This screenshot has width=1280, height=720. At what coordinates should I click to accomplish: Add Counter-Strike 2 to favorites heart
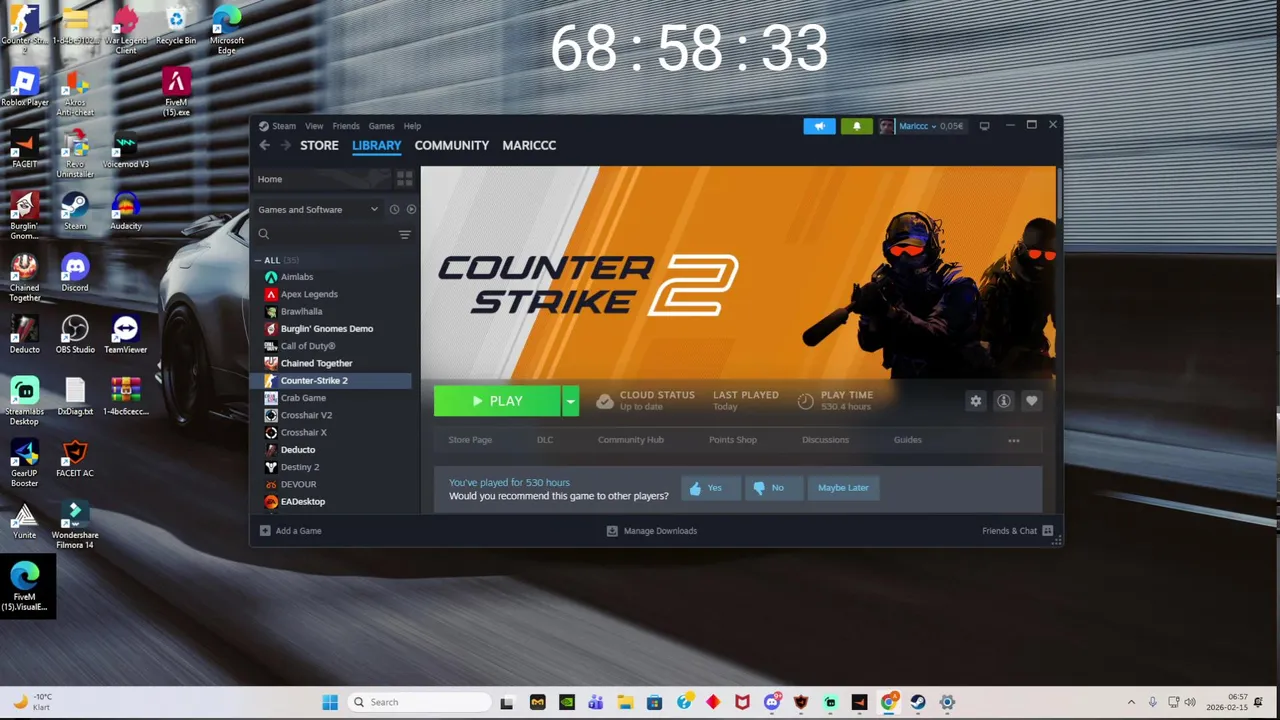(1032, 401)
